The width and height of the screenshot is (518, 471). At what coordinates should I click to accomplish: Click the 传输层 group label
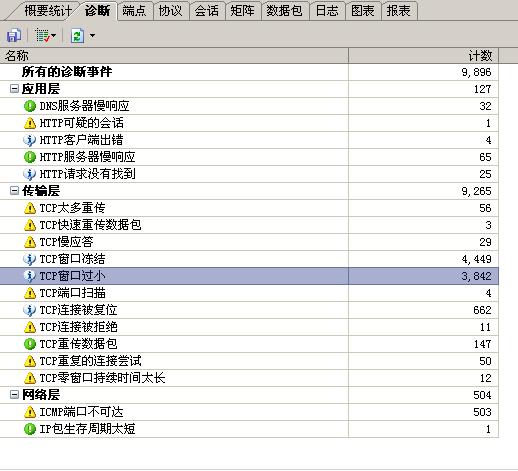tap(41, 191)
